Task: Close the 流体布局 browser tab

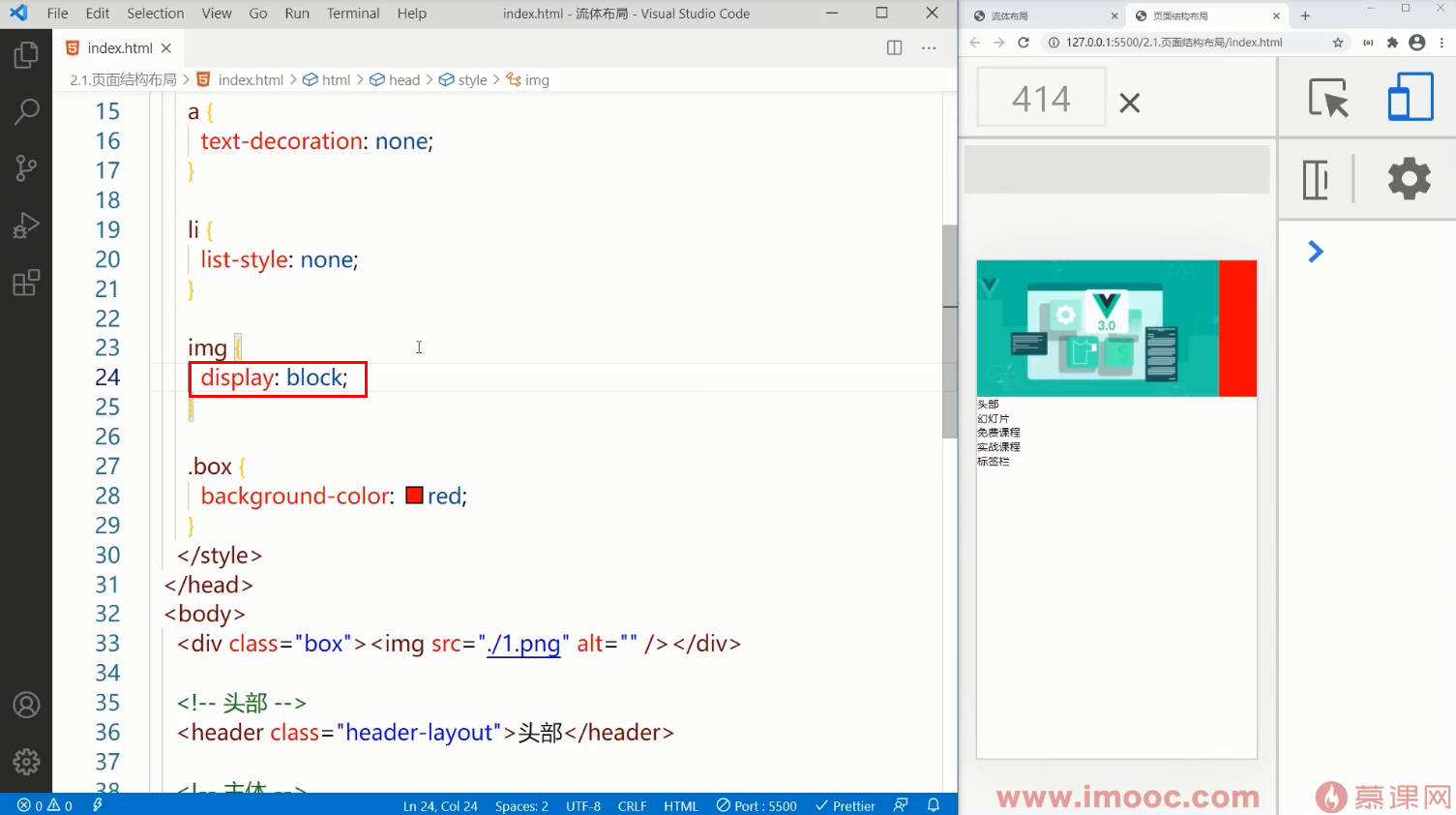Action: pyautogui.click(x=1114, y=16)
